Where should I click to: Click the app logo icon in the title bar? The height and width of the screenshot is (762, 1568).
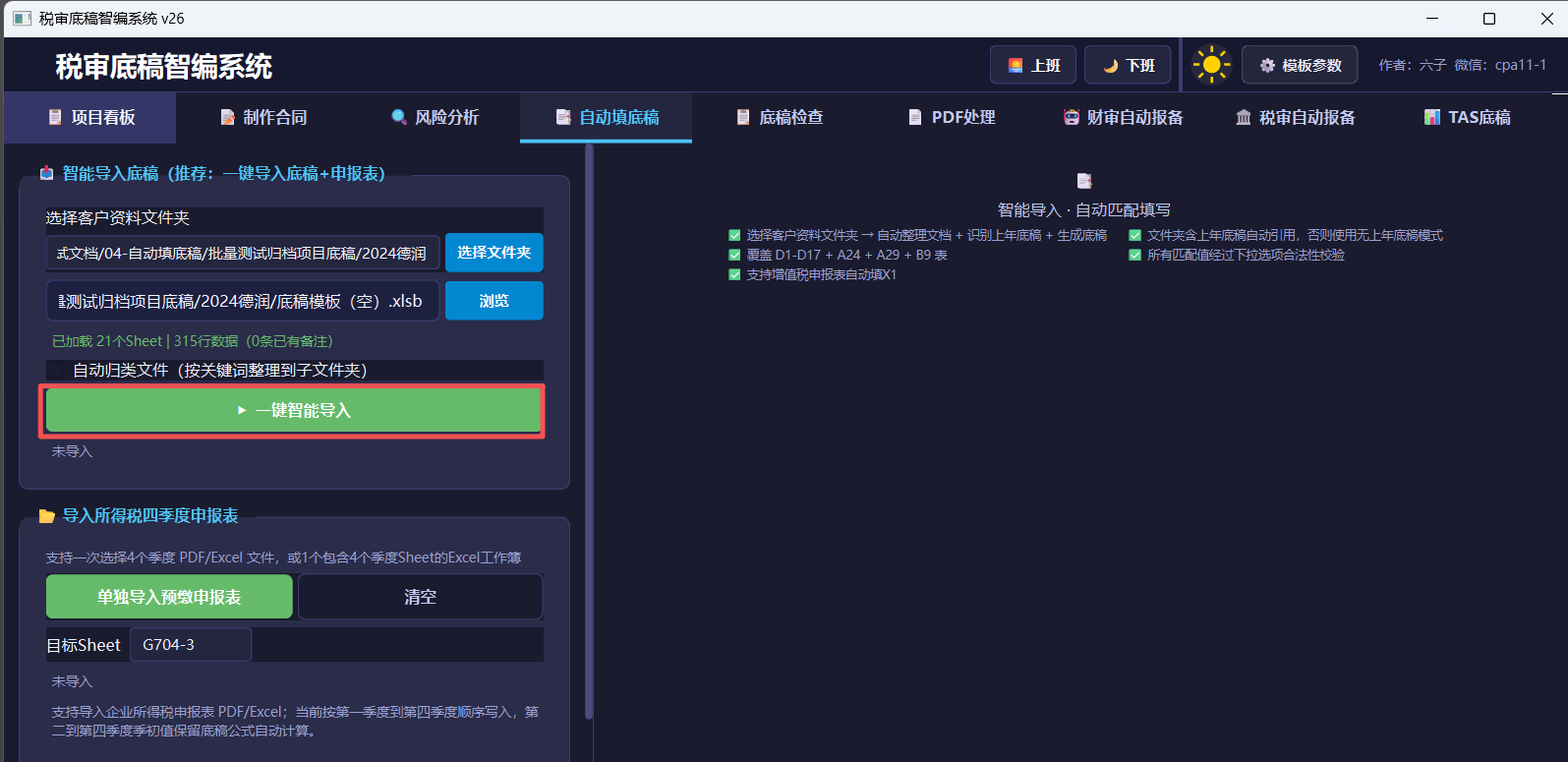pos(22,19)
